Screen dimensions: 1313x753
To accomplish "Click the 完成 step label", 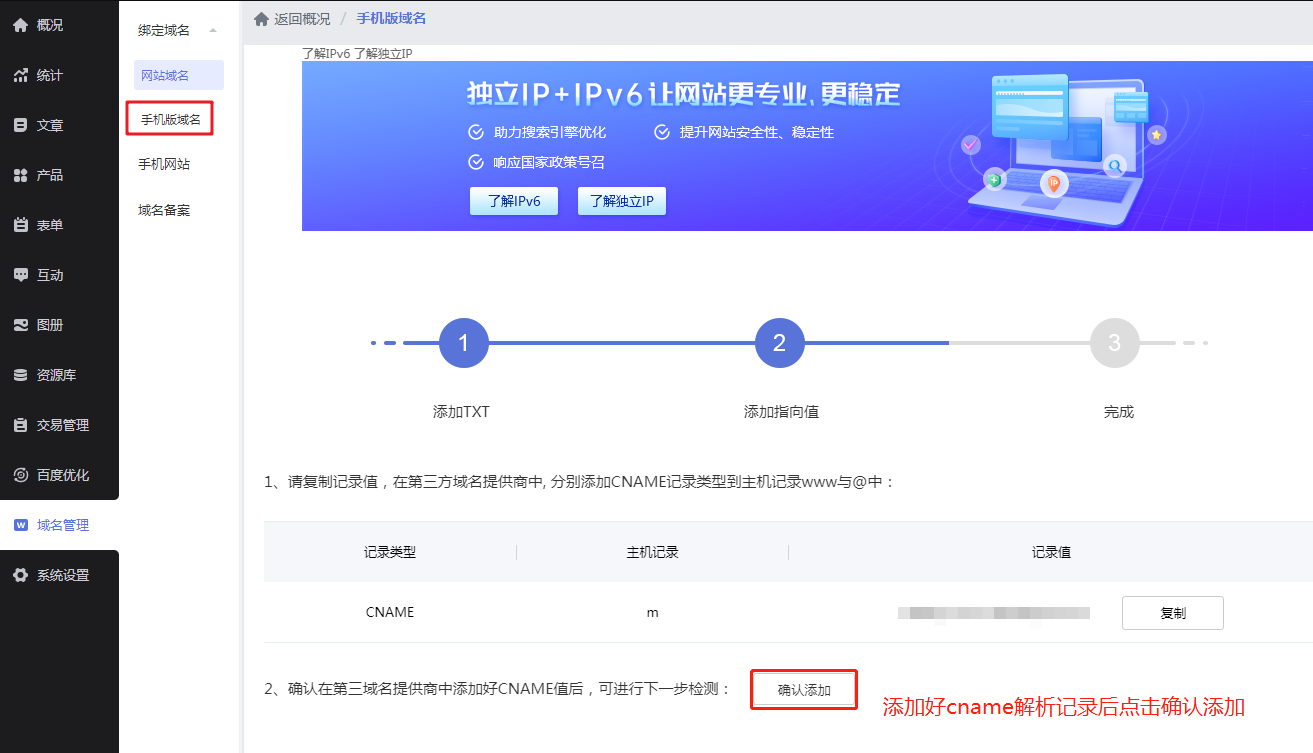I will [x=1119, y=411].
